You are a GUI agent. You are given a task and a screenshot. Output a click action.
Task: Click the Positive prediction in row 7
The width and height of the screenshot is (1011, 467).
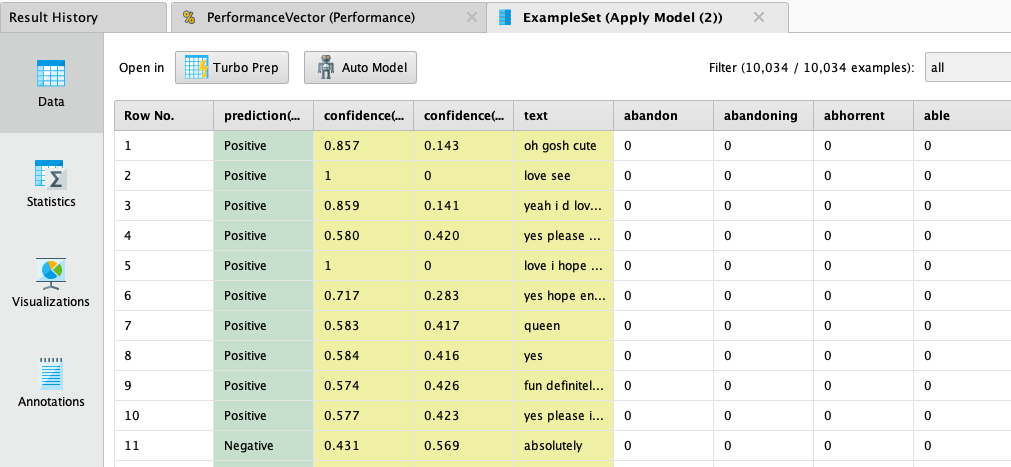point(264,326)
